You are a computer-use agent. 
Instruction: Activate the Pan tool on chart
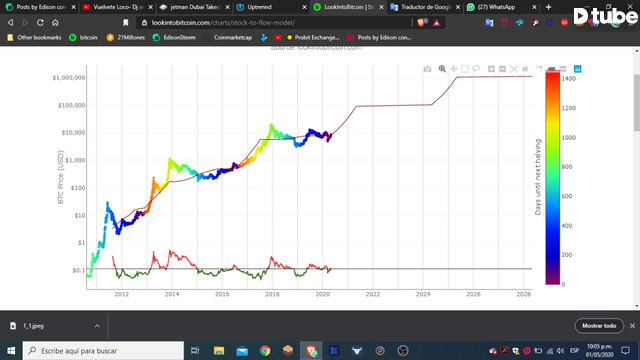[x=453, y=69]
